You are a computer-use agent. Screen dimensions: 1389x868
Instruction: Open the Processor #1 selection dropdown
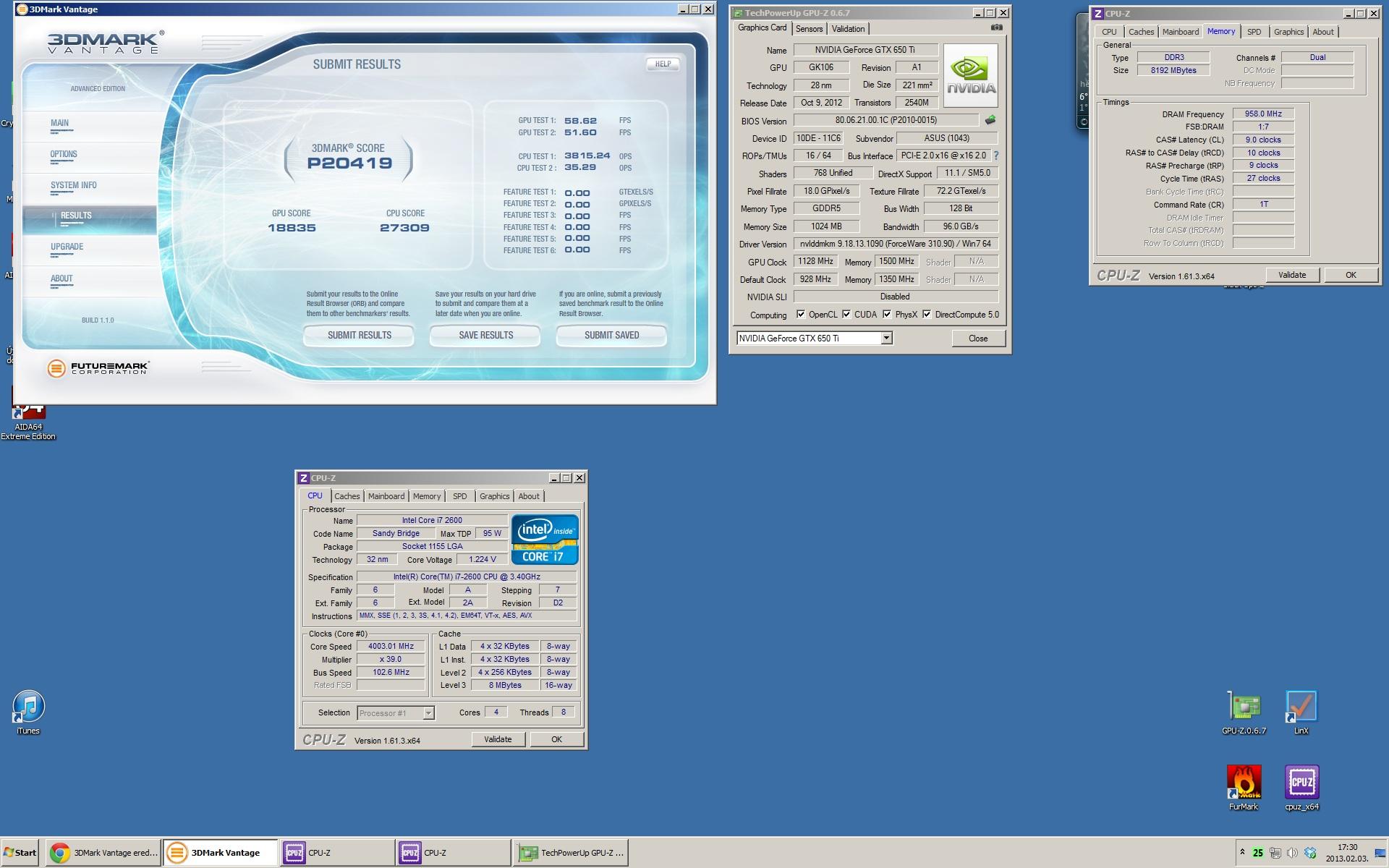tap(428, 713)
